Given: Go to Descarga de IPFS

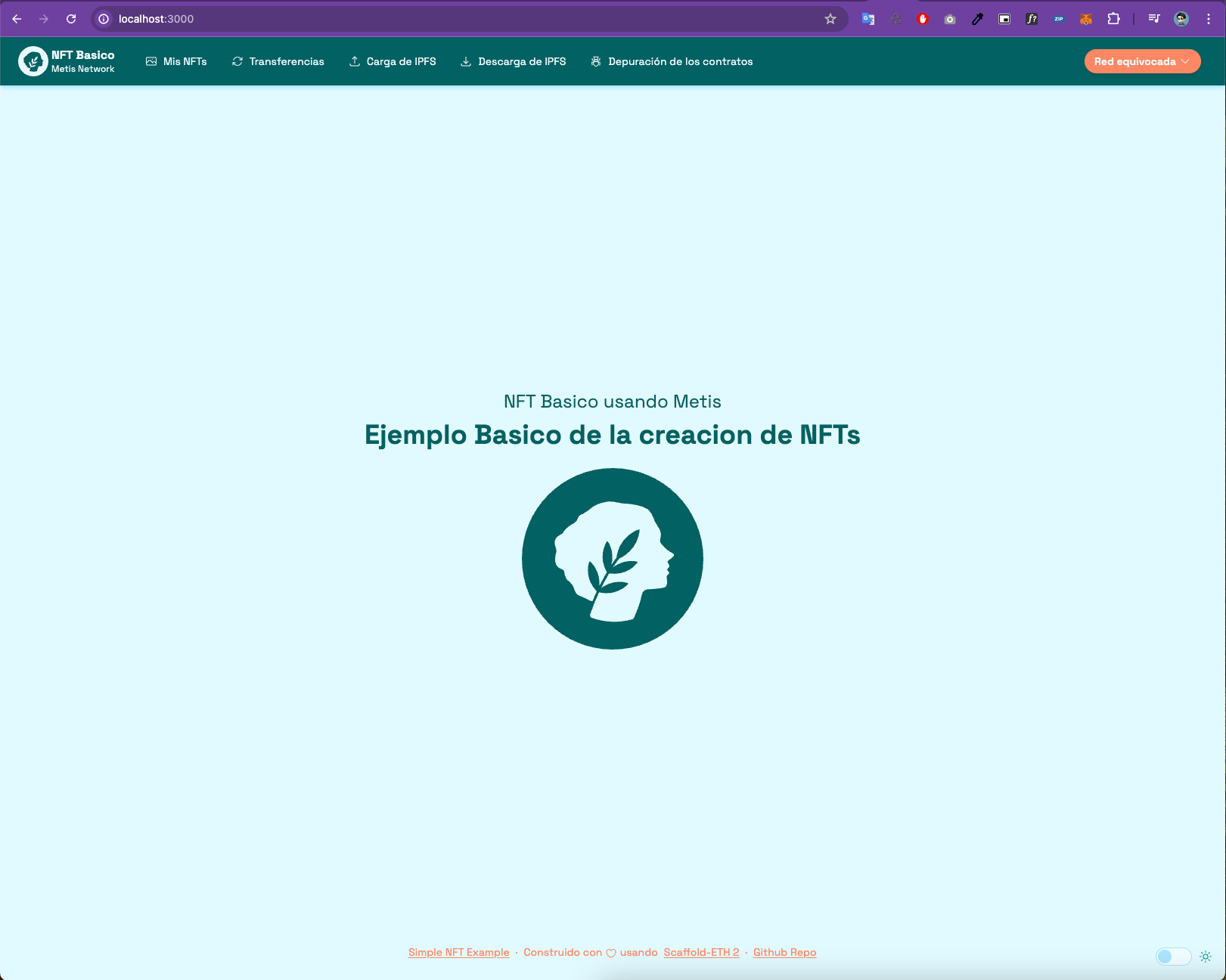Looking at the screenshot, I should coord(514,61).
